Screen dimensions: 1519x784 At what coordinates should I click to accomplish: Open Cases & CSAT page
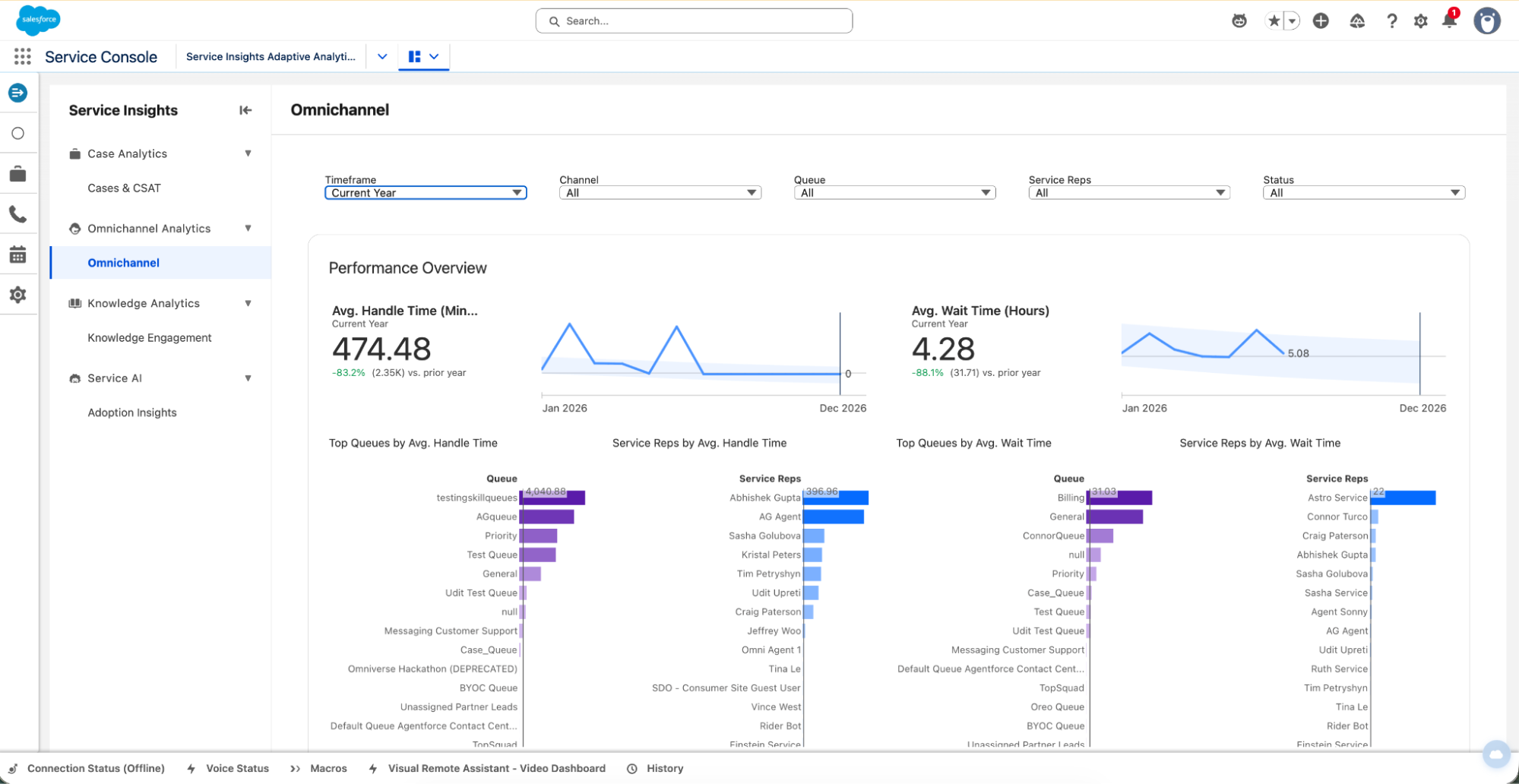[x=124, y=188]
